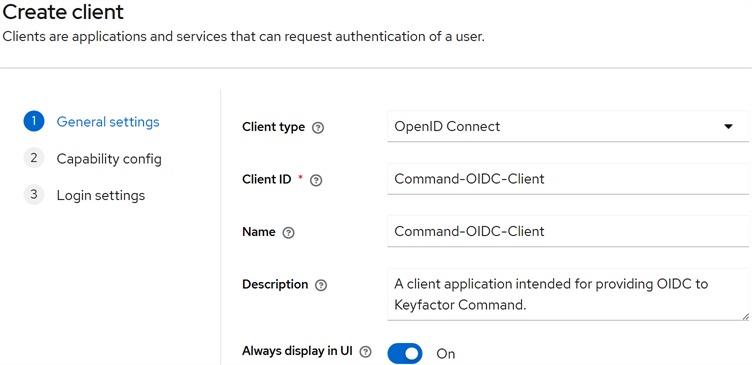Open the help tooltip for Name
This screenshot has width=752, height=365.
(x=288, y=233)
